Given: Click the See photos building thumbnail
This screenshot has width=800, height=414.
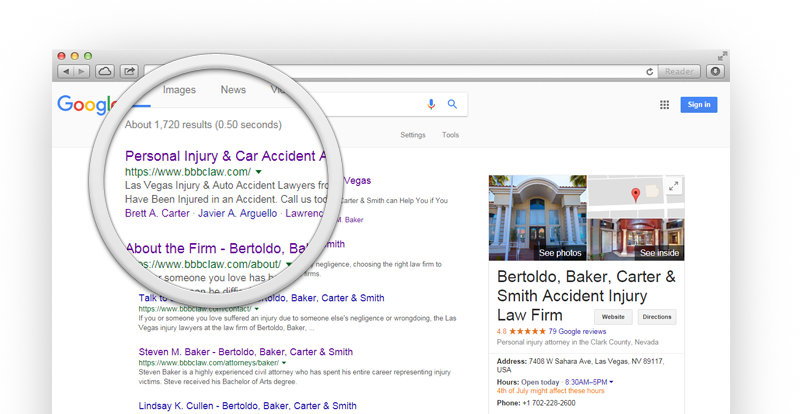Looking at the screenshot, I should 538,218.
